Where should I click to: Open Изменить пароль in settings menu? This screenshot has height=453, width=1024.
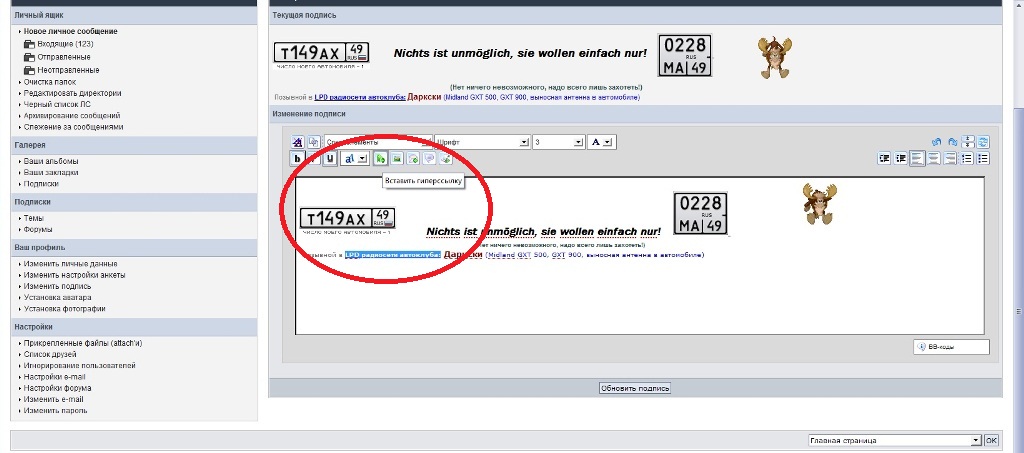(51, 411)
